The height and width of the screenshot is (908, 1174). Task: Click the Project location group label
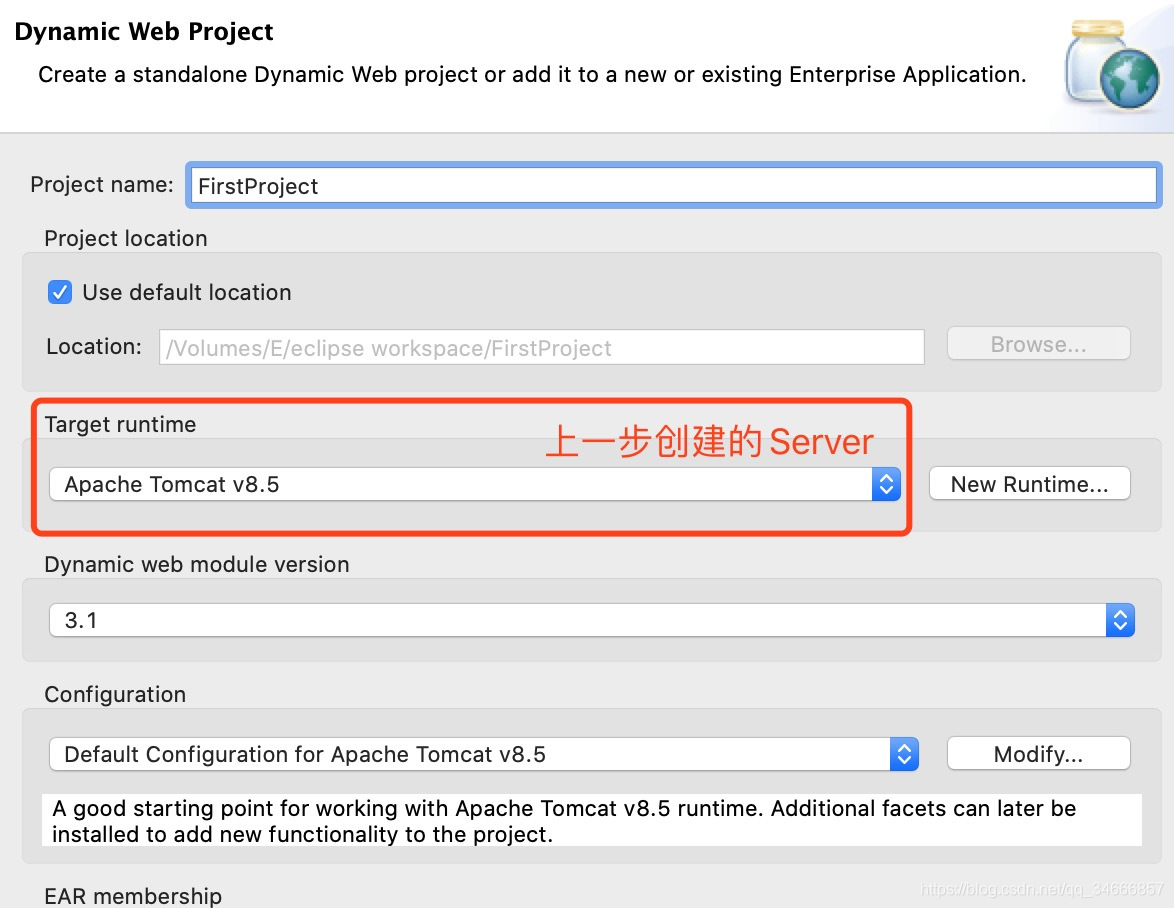(x=126, y=238)
